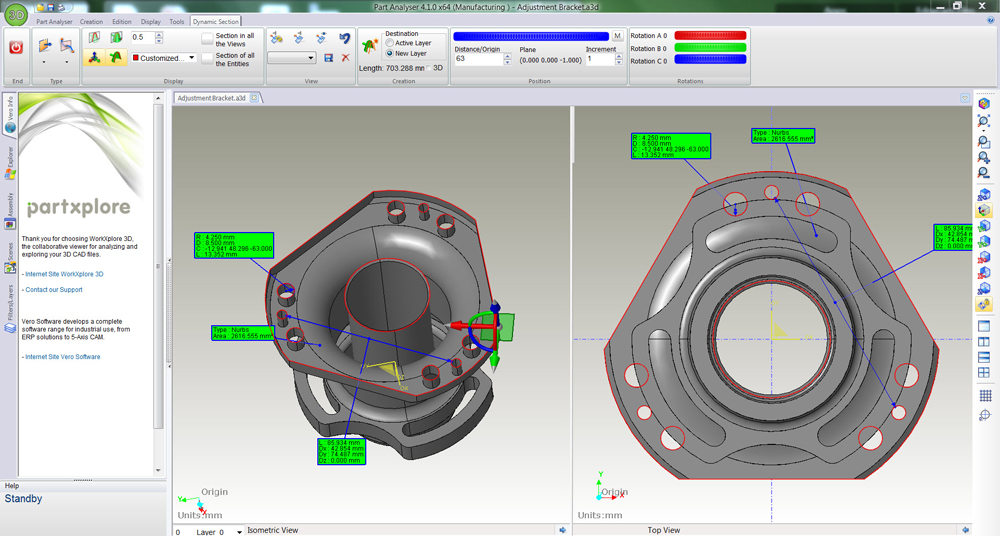Image resolution: width=1000 pixels, height=536 pixels.
Task: Open the Internet Site Vero Software link
Action: [62, 357]
